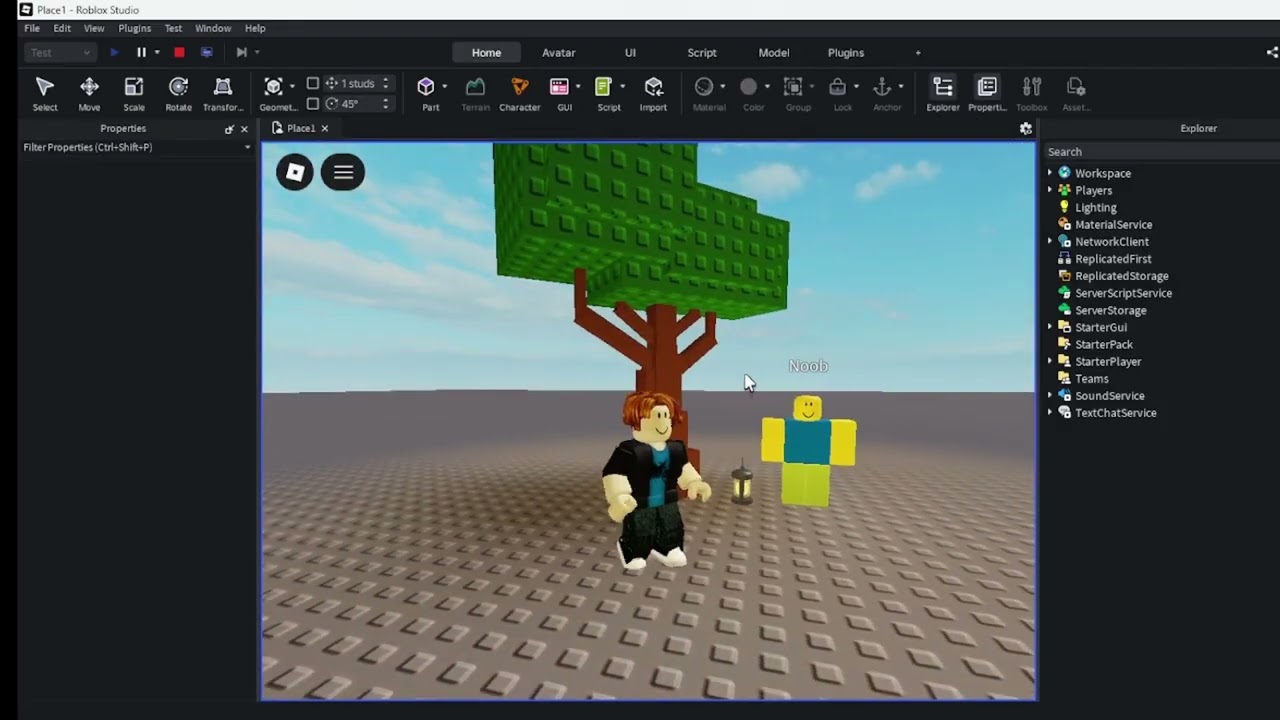Open the Material picker
The image size is (1280, 720).
point(704,87)
